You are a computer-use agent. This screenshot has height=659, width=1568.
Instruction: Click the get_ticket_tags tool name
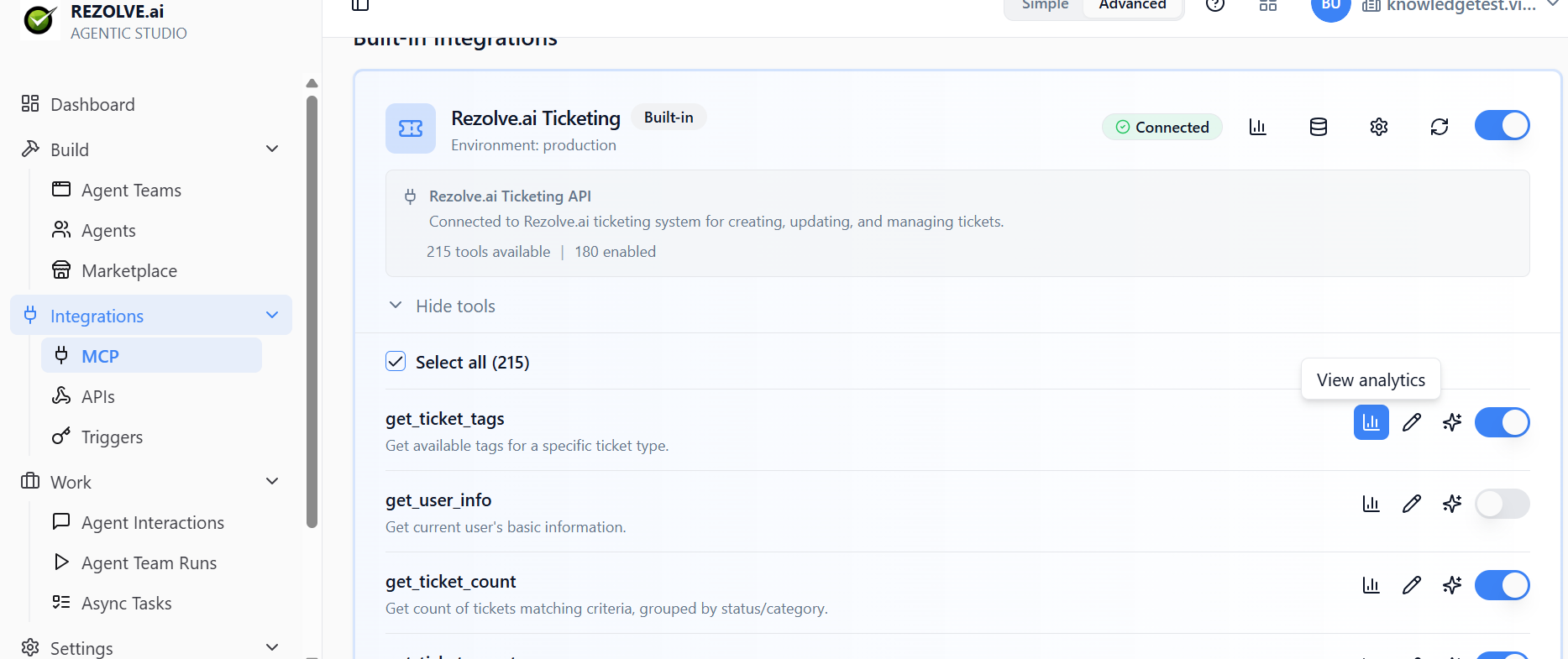tap(445, 419)
